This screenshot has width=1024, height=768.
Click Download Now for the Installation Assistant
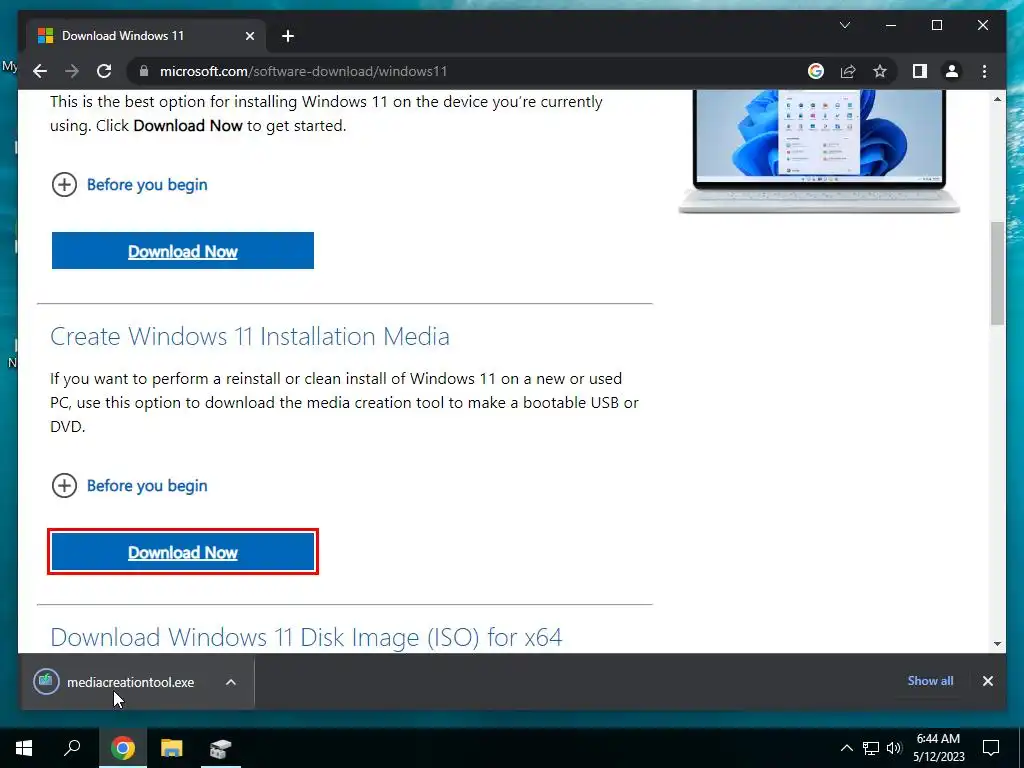point(183,251)
